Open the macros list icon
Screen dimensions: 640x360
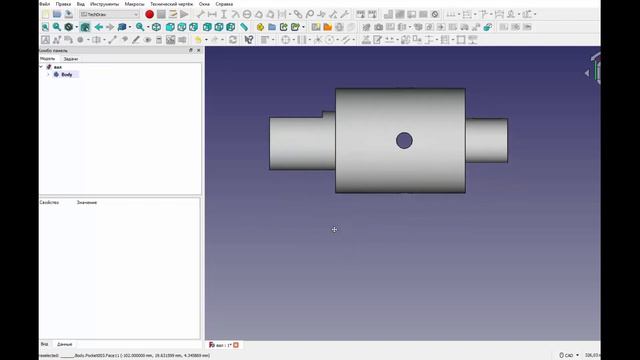pyautogui.click(x=173, y=14)
